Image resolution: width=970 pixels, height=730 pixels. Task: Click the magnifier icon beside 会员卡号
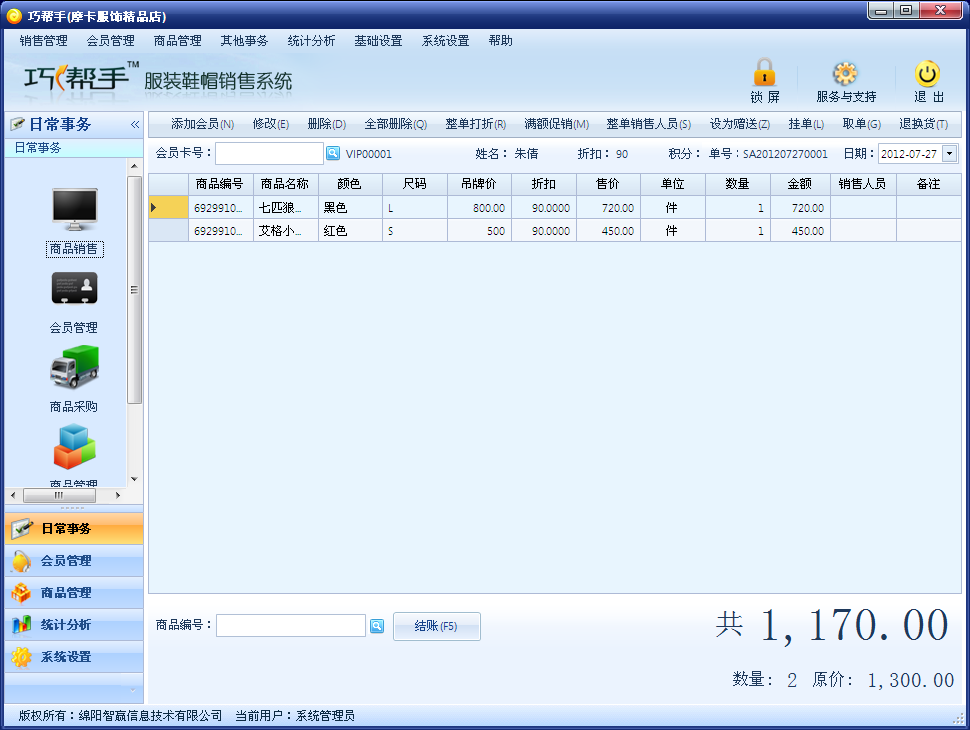tap(333, 153)
